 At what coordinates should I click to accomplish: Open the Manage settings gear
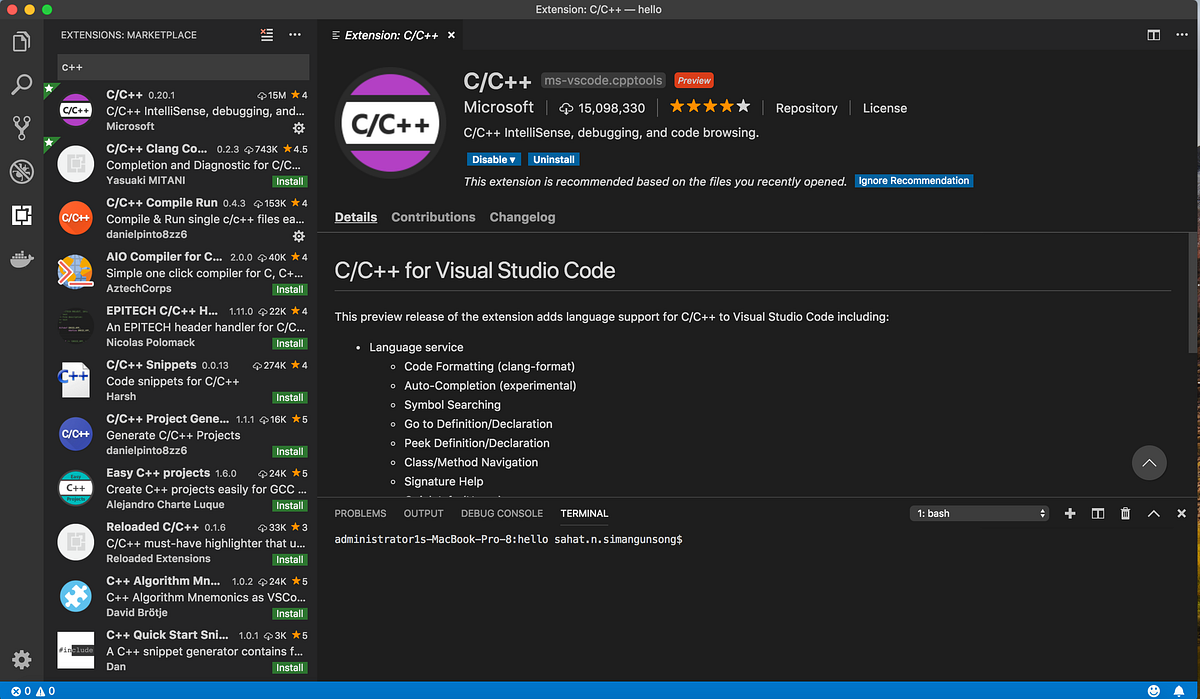click(22, 659)
